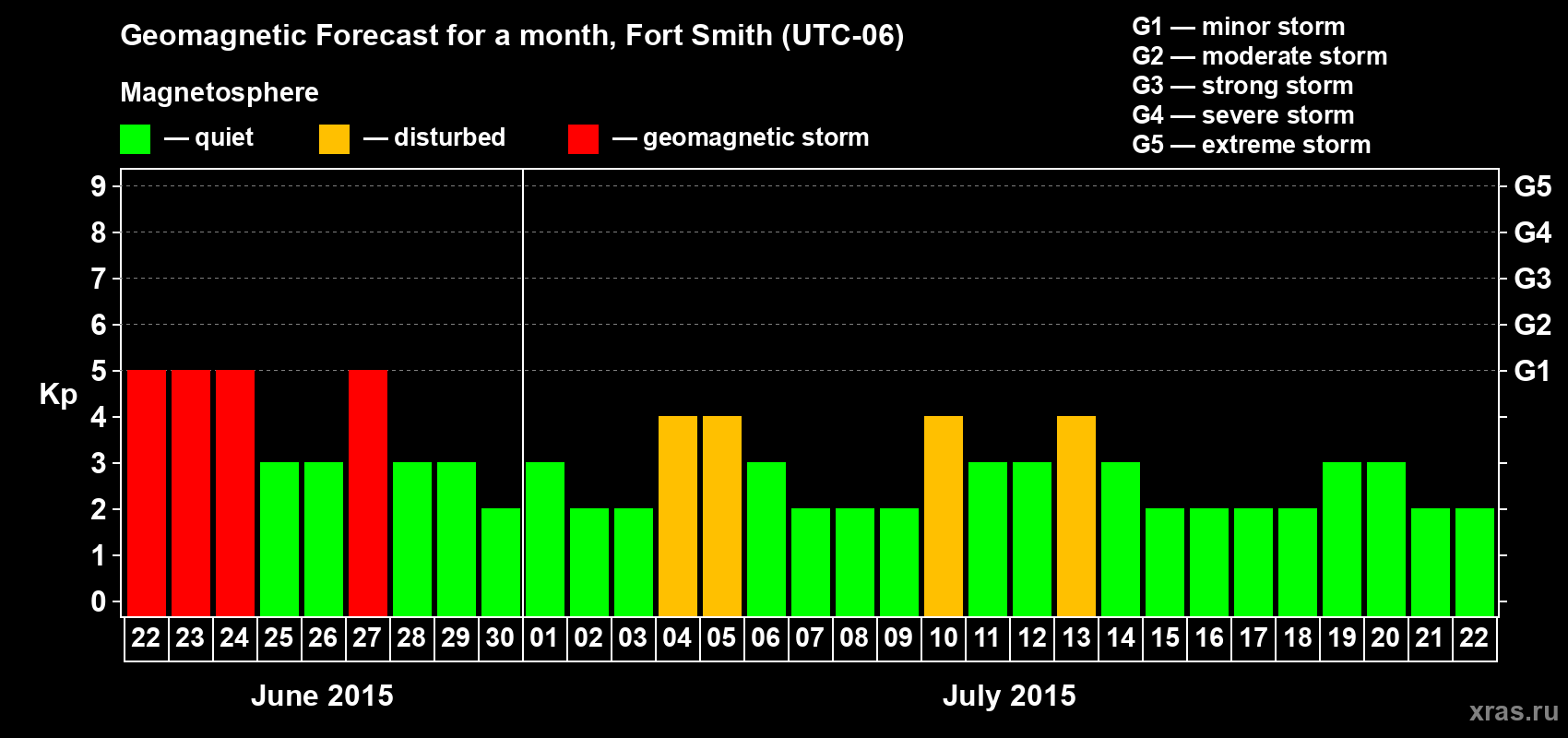Click the 'G4 — severe storm' legend text
Image resolution: width=1568 pixels, height=738 pixels.
coord(1243,115)
